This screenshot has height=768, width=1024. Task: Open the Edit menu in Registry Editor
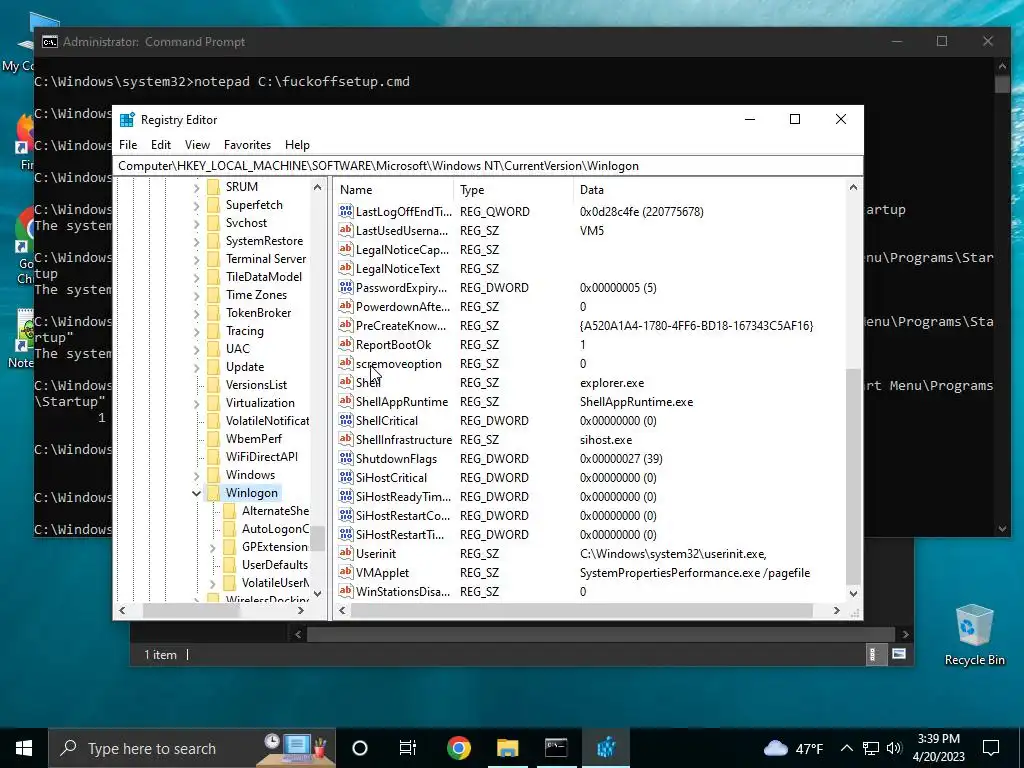(x=161, y=144)
